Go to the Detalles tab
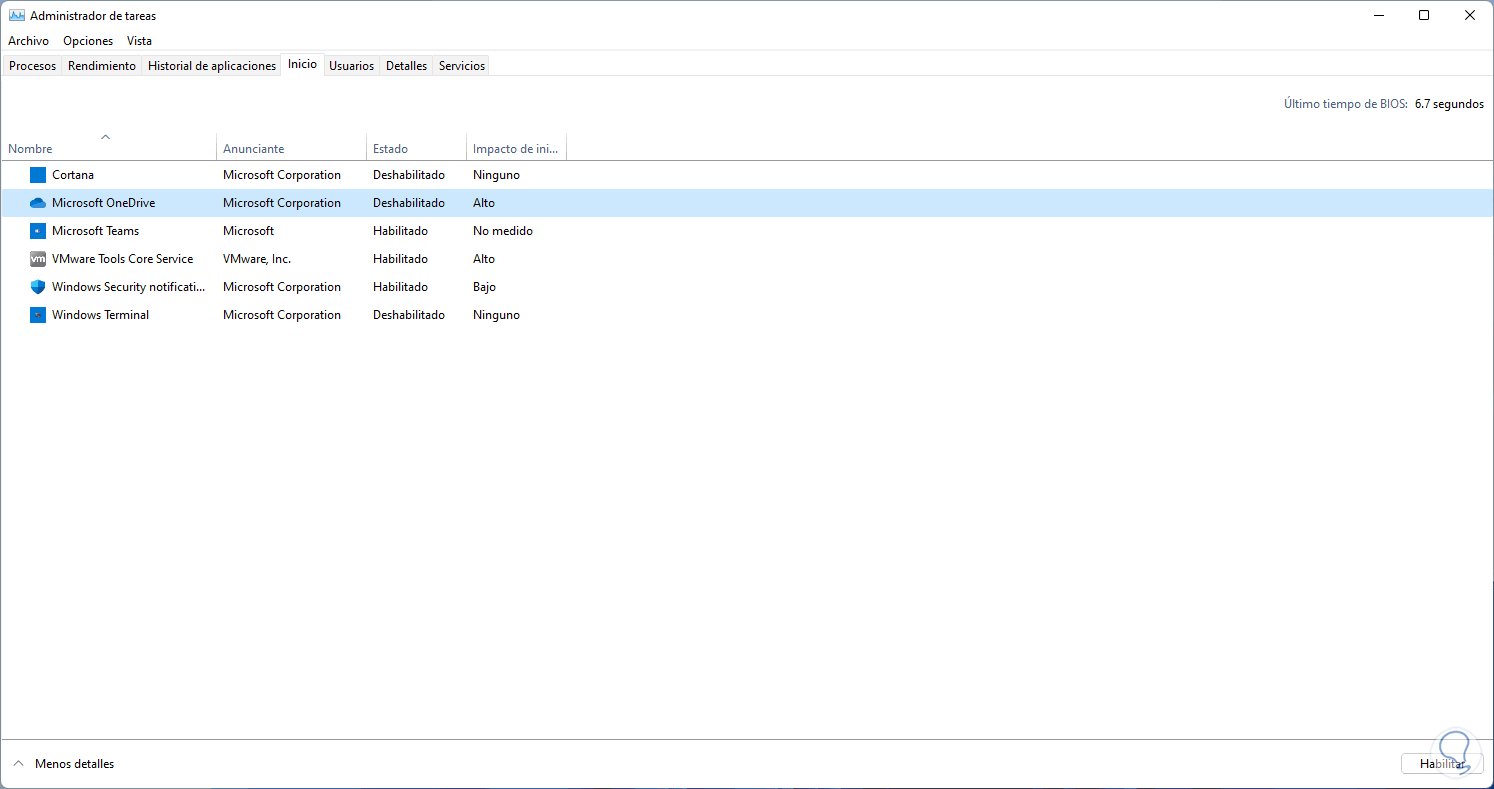Screen dimensions: 1494x789 (x=407, y=66)
